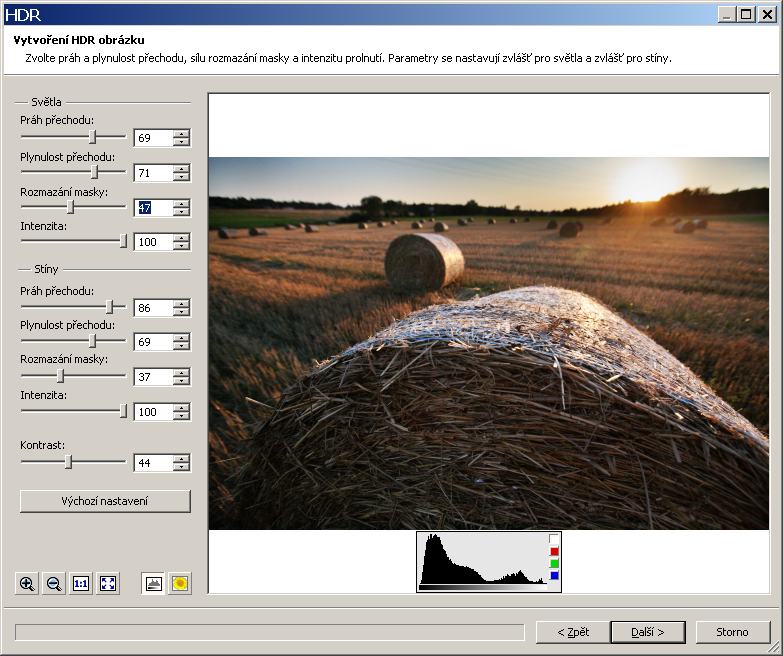Screen dimensions: 783x656
Task: Click the Stíny Práh přechodu spinner arrows
Action: (181, 308)
